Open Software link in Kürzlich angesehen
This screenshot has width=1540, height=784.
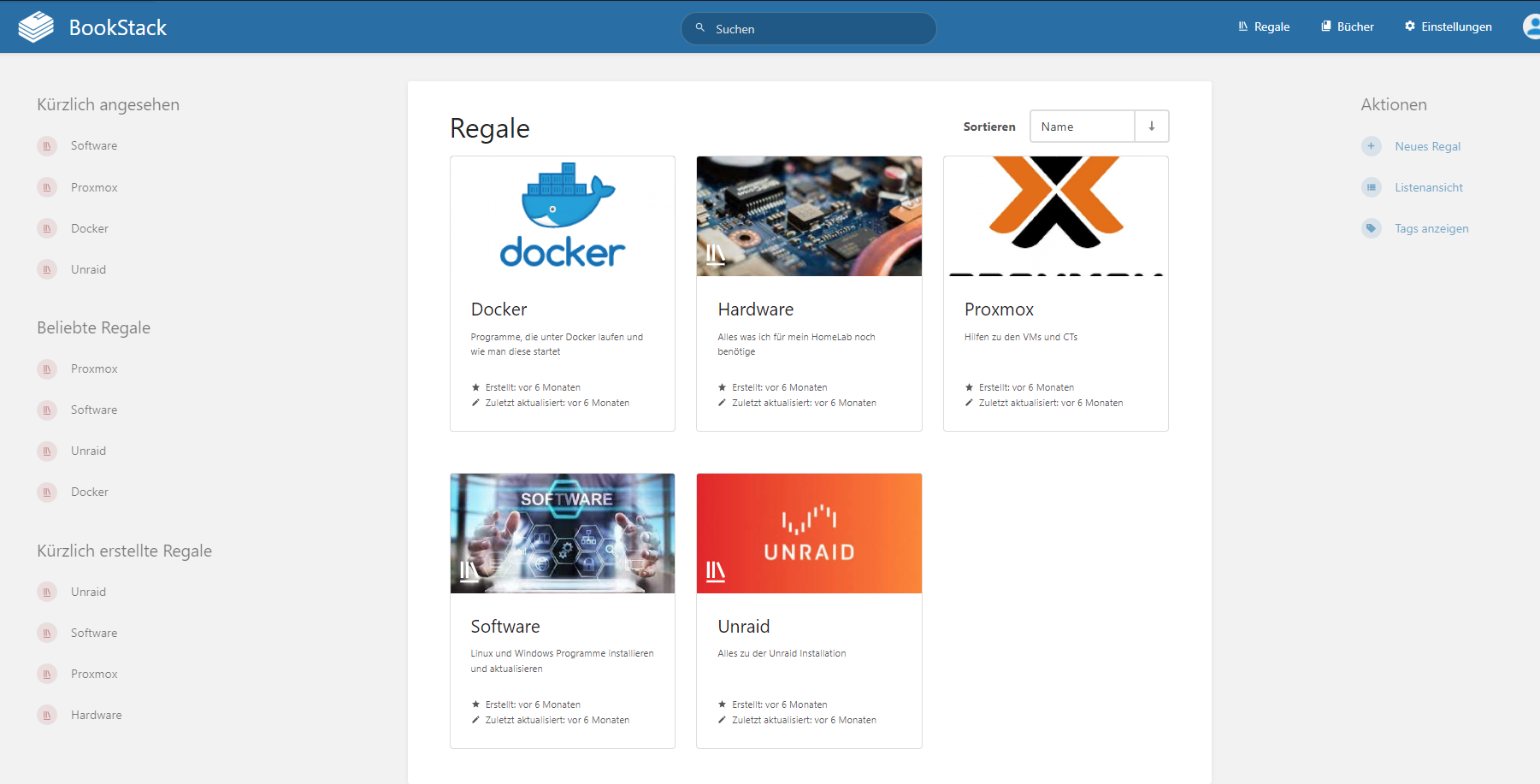coord(94,145)
